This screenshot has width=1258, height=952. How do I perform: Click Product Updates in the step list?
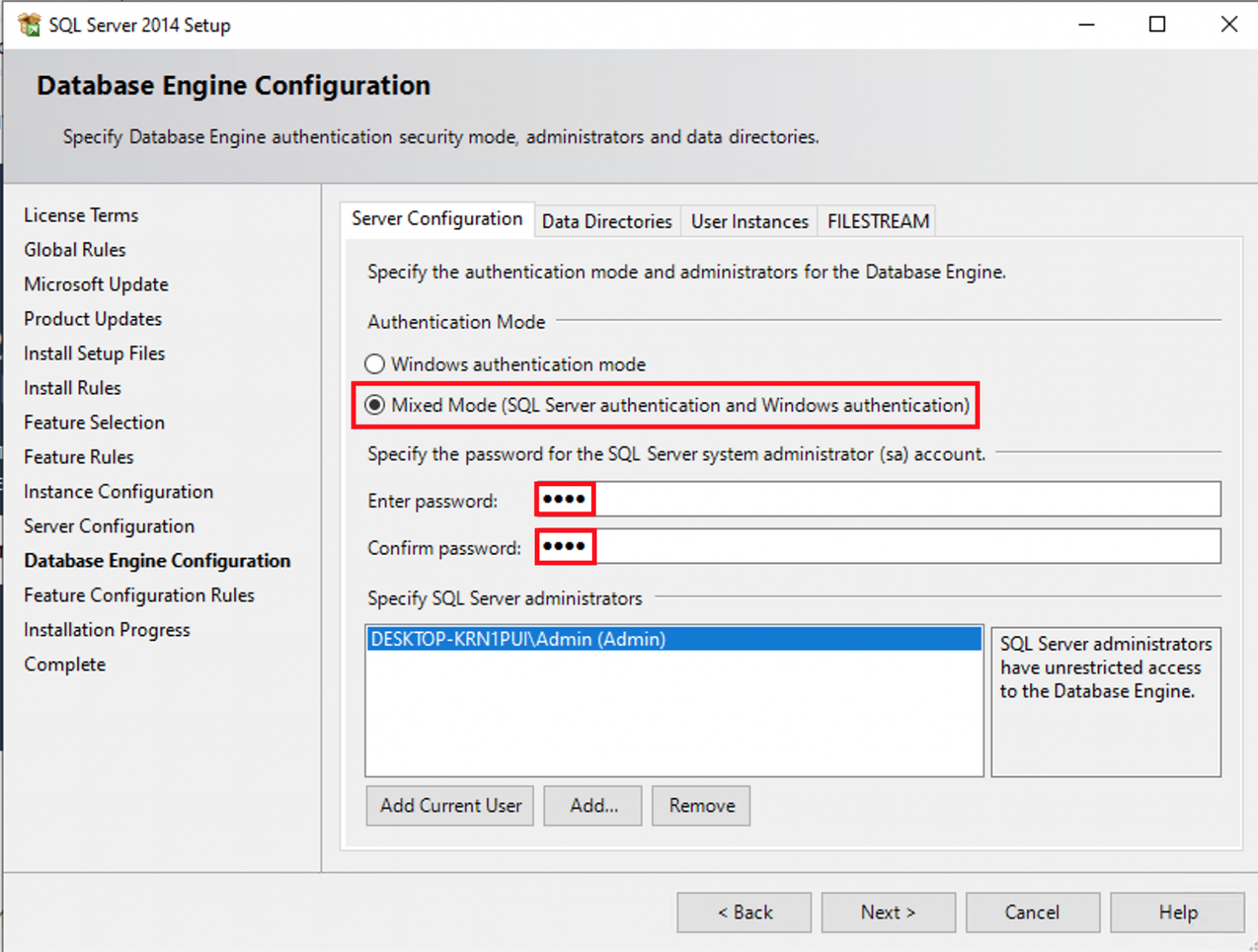[x=93, y=319]
